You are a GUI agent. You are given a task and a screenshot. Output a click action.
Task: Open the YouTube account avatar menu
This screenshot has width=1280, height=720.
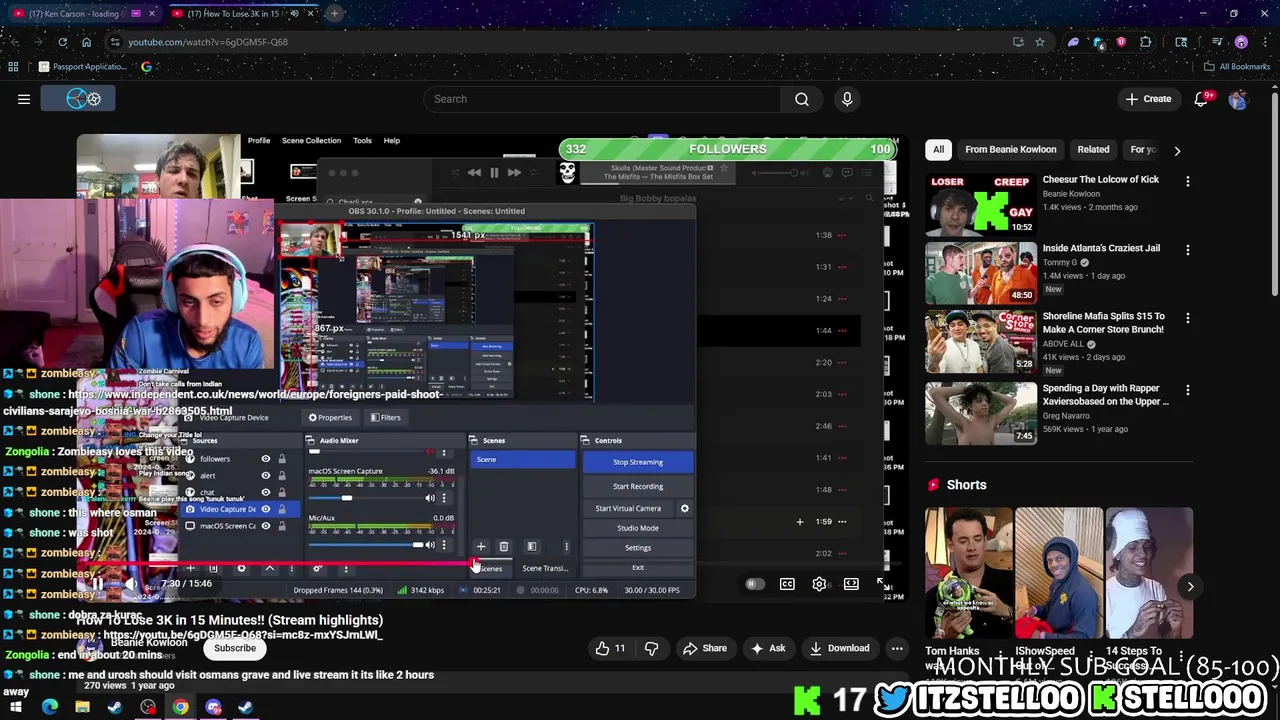click(x=1239, y=99)
